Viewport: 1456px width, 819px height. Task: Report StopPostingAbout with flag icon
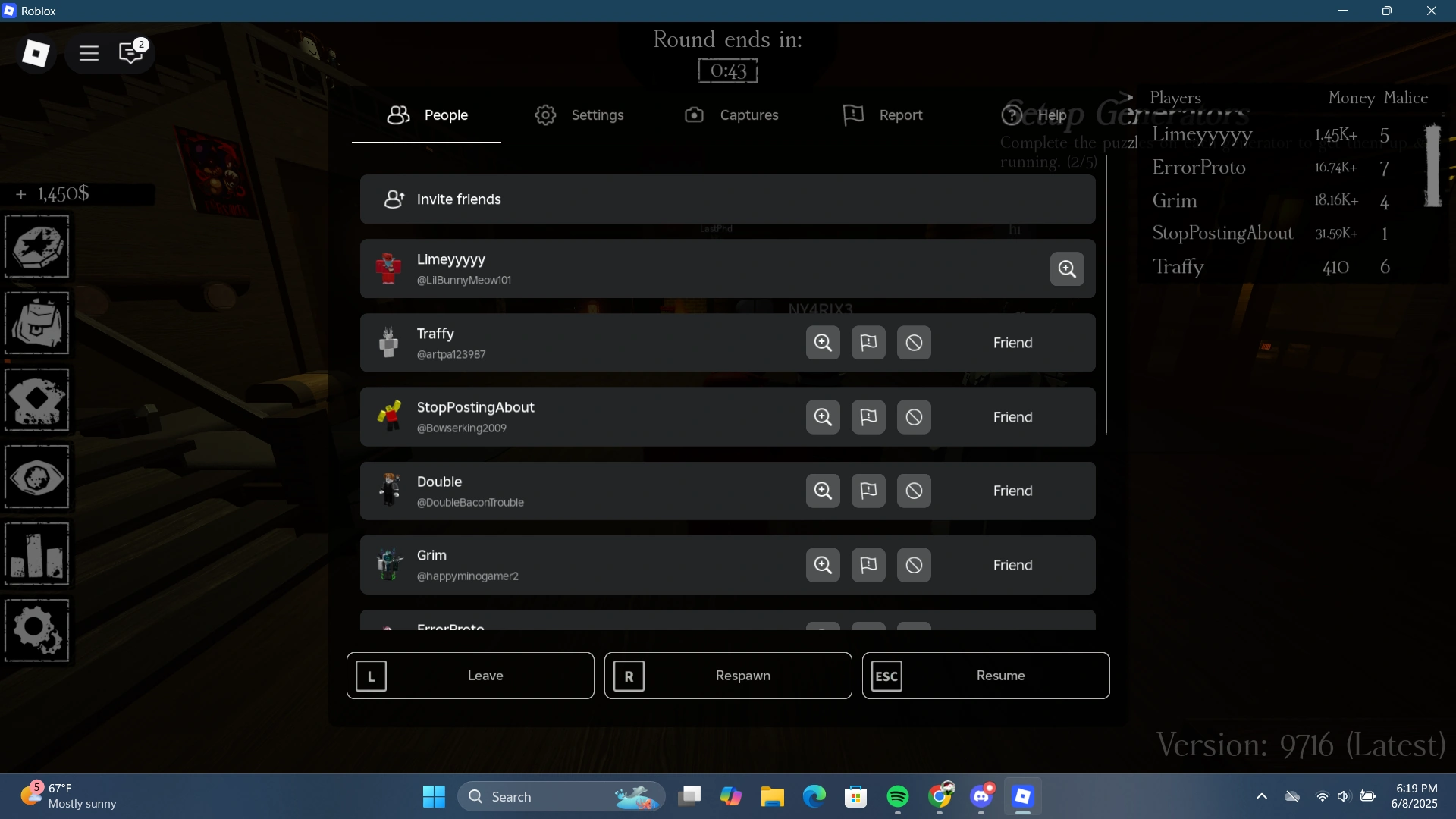point(868,417)
